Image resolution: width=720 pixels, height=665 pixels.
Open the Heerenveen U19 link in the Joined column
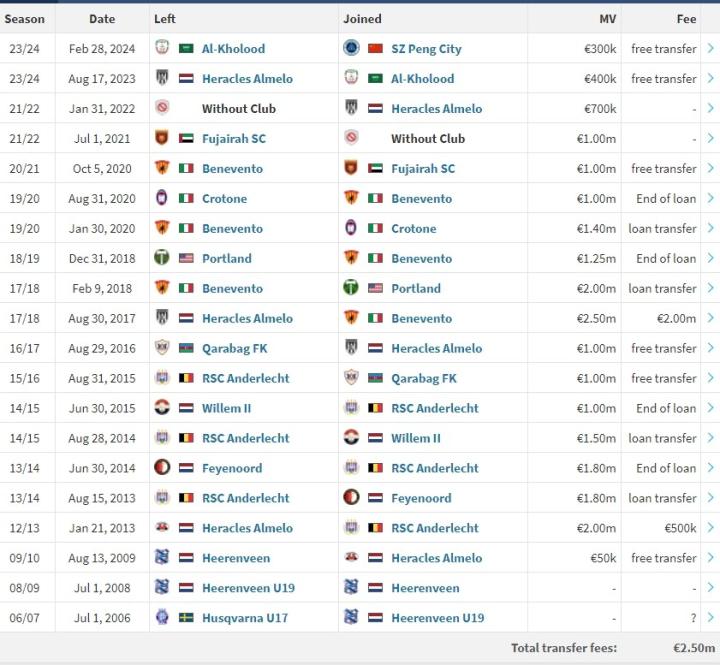pos(438,618)
